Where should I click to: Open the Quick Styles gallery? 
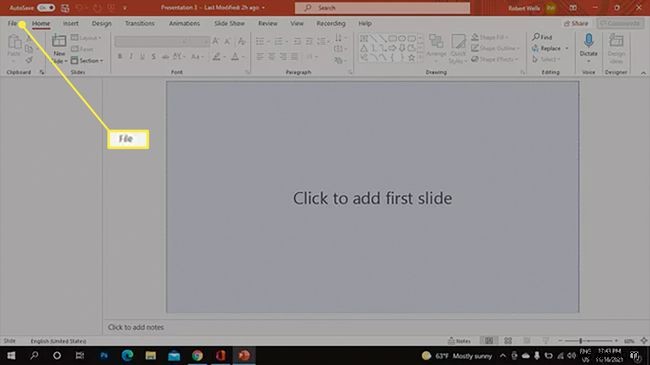coord(458,49)
